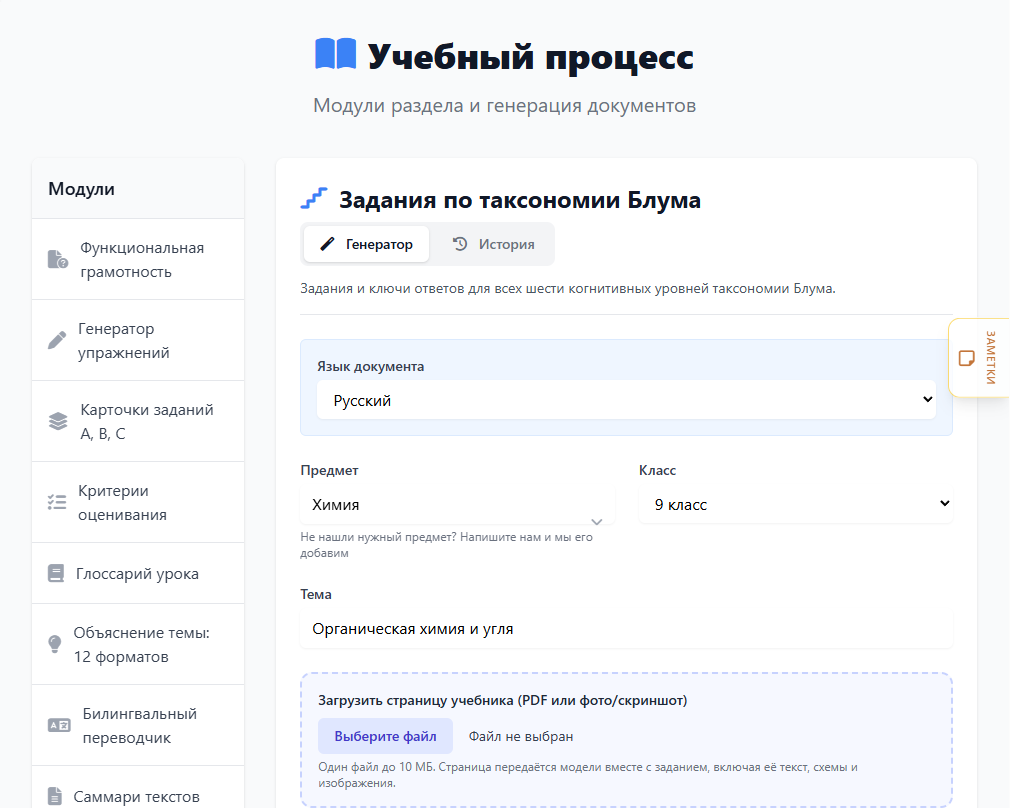The image size is (1010, 808).
Task: Click the Язык документа label
Action: [370, 366]
